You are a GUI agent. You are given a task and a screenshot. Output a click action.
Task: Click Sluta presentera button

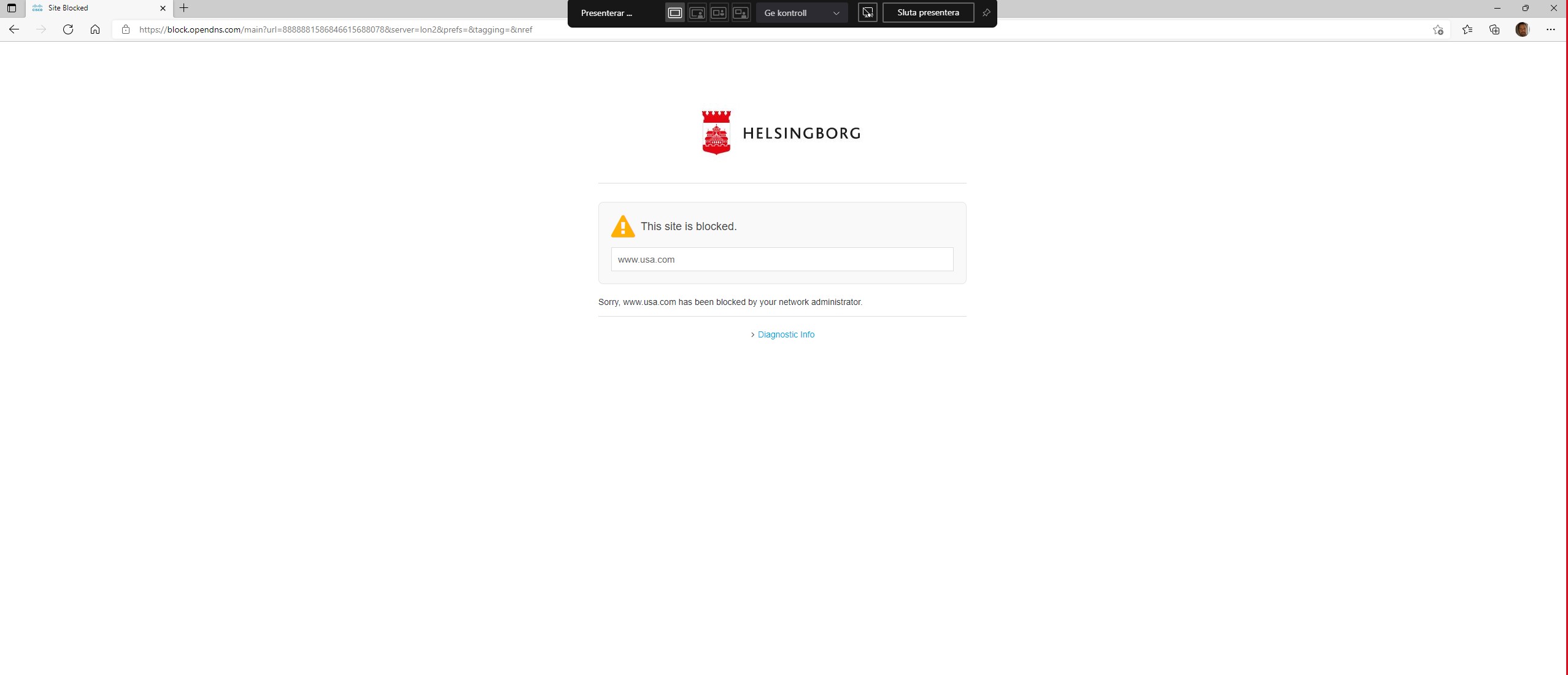click(928, 13)
